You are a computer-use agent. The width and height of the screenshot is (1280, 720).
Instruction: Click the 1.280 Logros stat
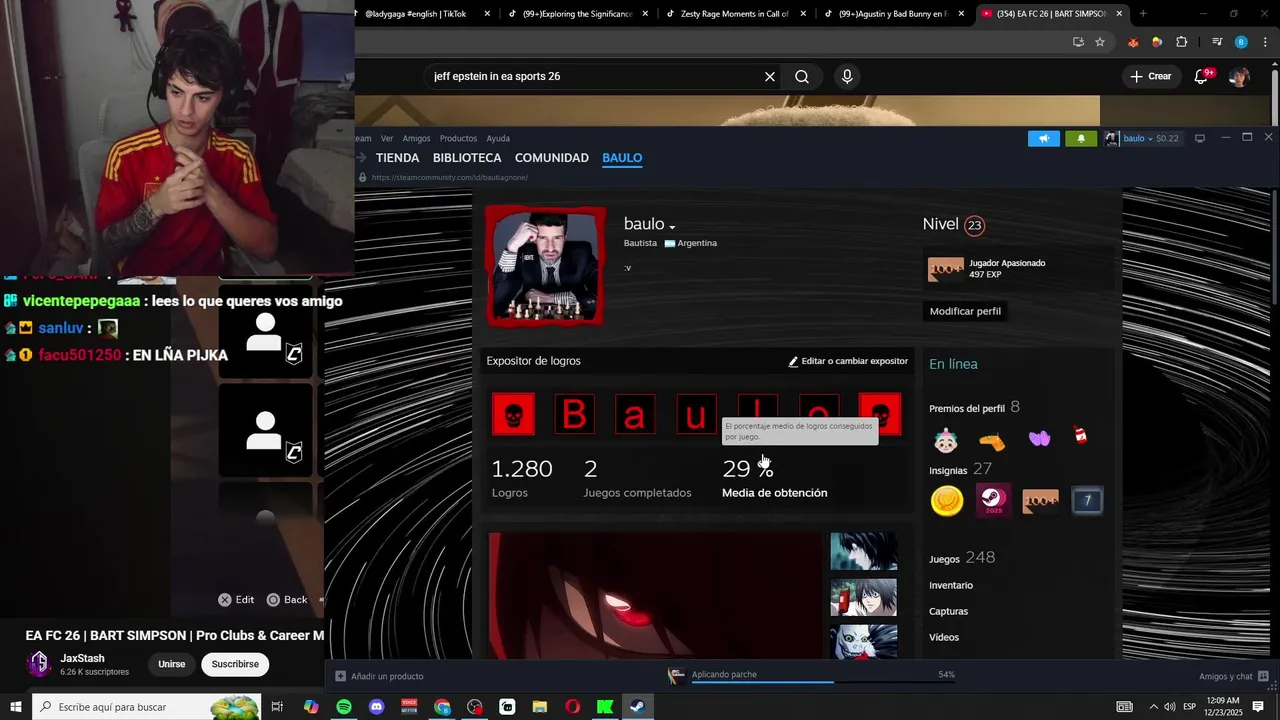click(522, 476)
